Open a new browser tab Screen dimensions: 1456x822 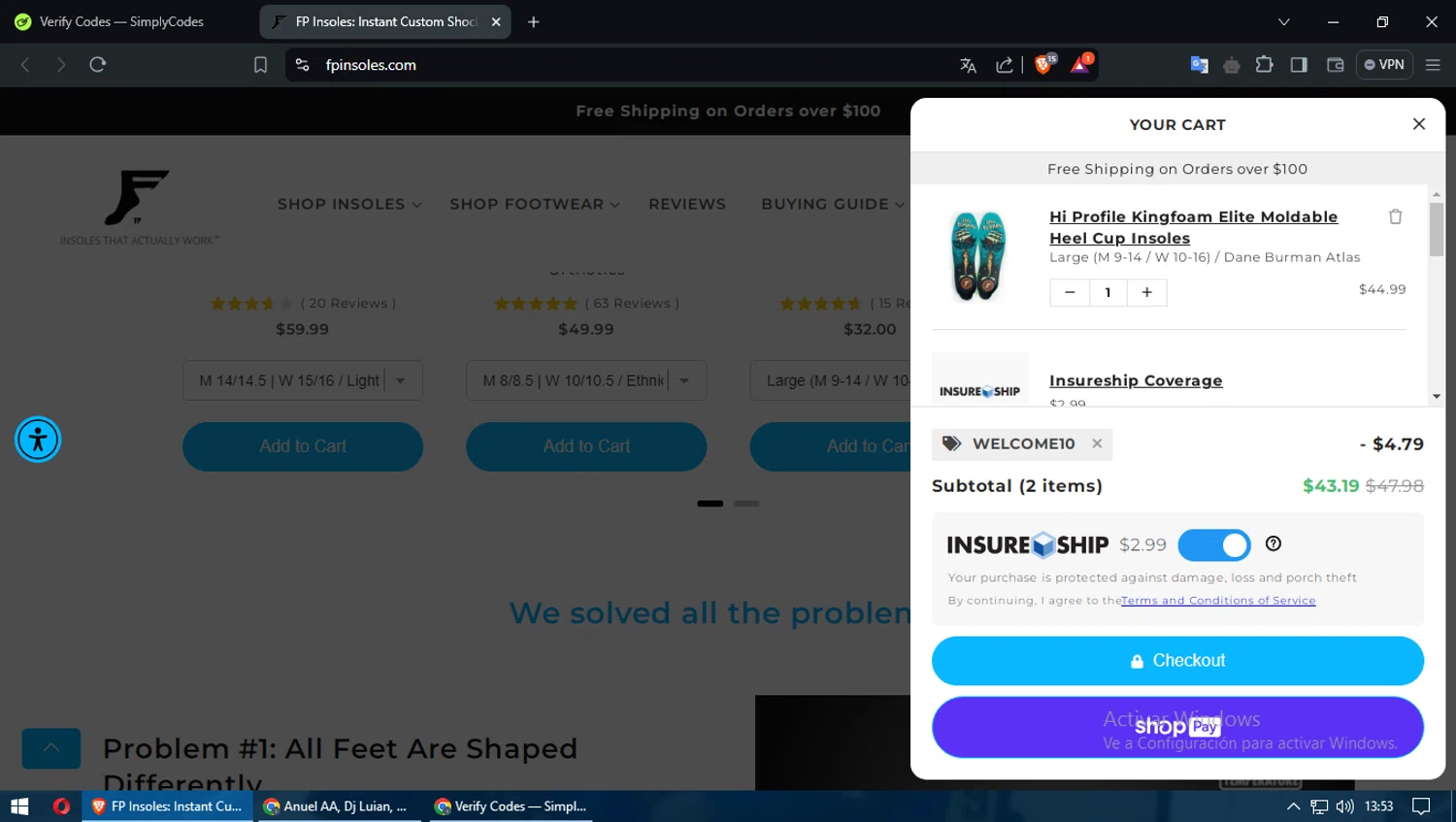(x=533, y=21)
